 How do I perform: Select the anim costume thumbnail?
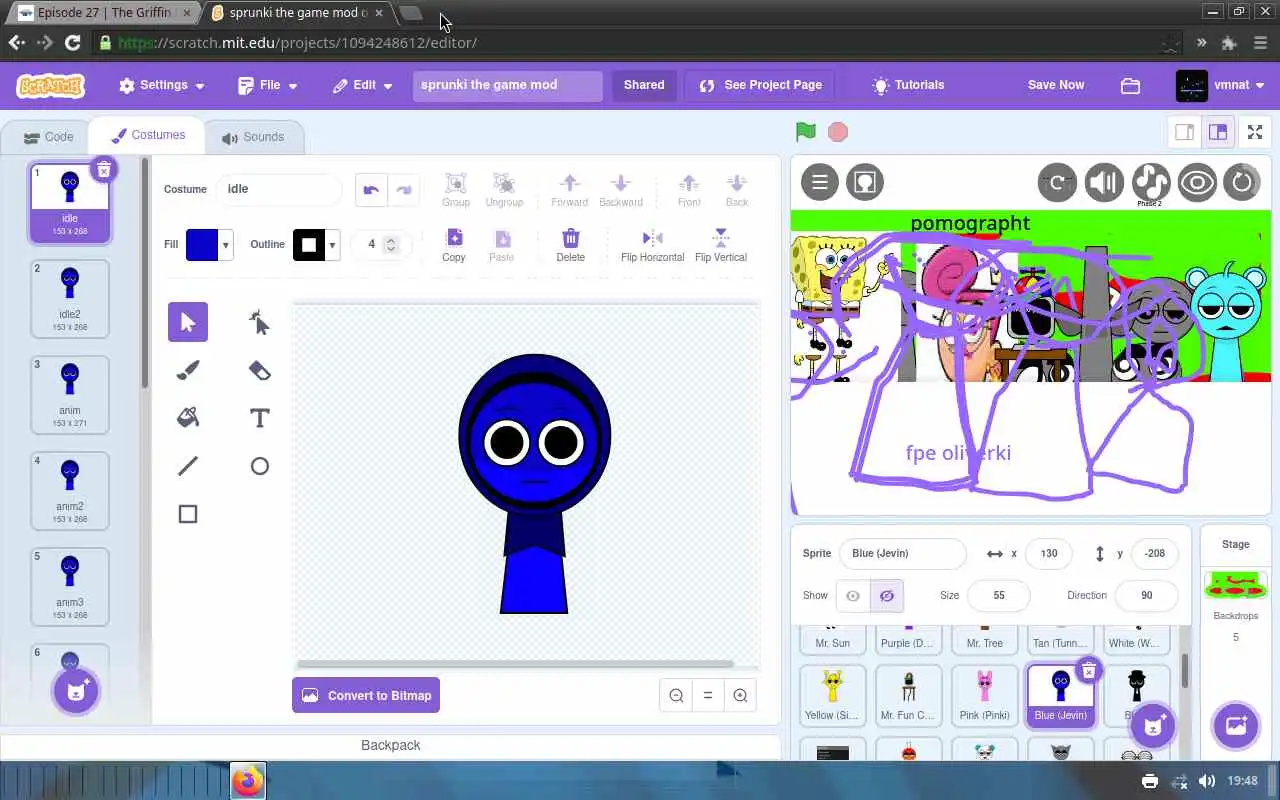pos(70,394)
